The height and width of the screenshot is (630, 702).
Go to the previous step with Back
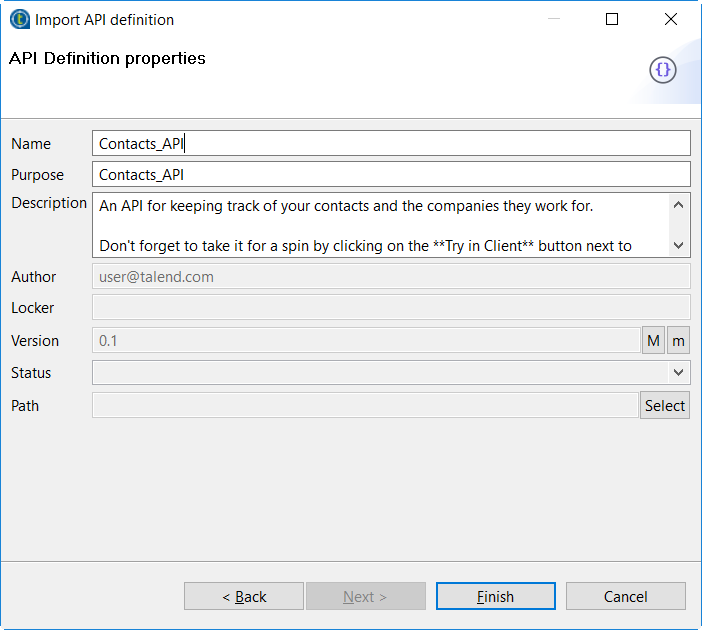coord(244,596)
